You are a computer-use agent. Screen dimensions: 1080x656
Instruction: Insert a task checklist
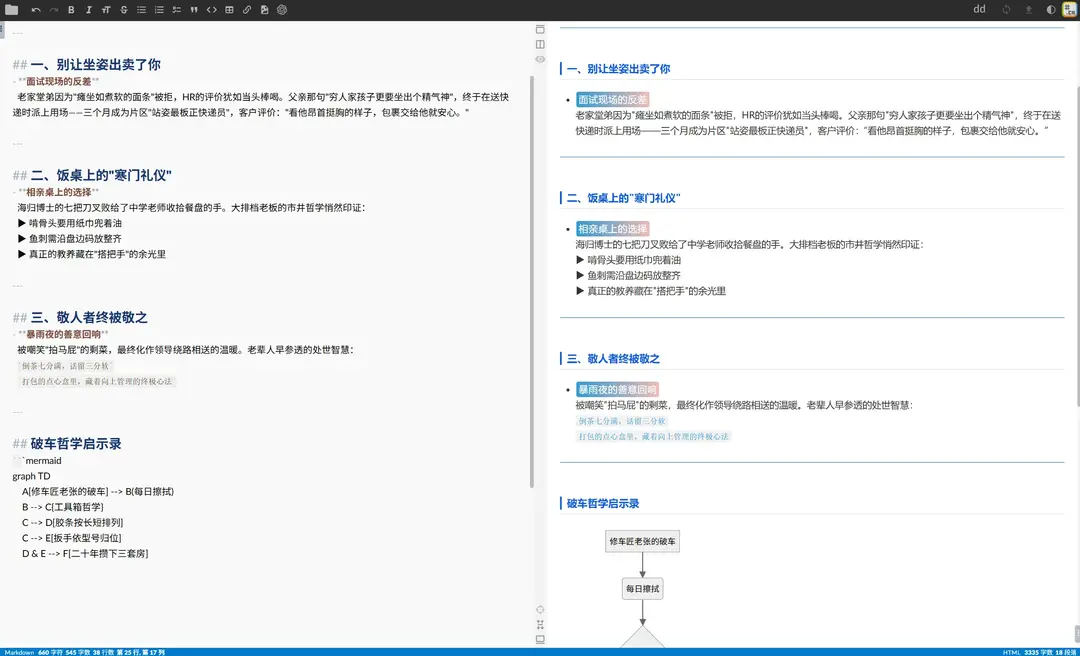[176, 9]
